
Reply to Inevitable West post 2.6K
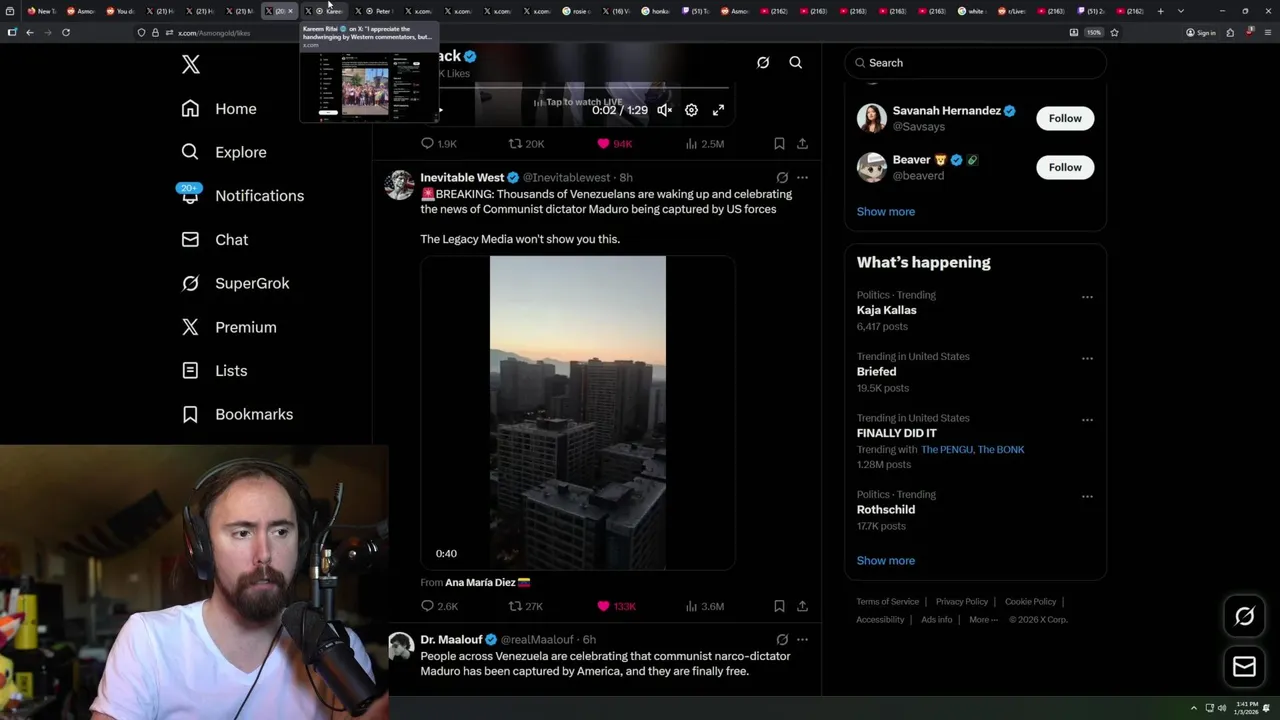click(x=439, y=606)
